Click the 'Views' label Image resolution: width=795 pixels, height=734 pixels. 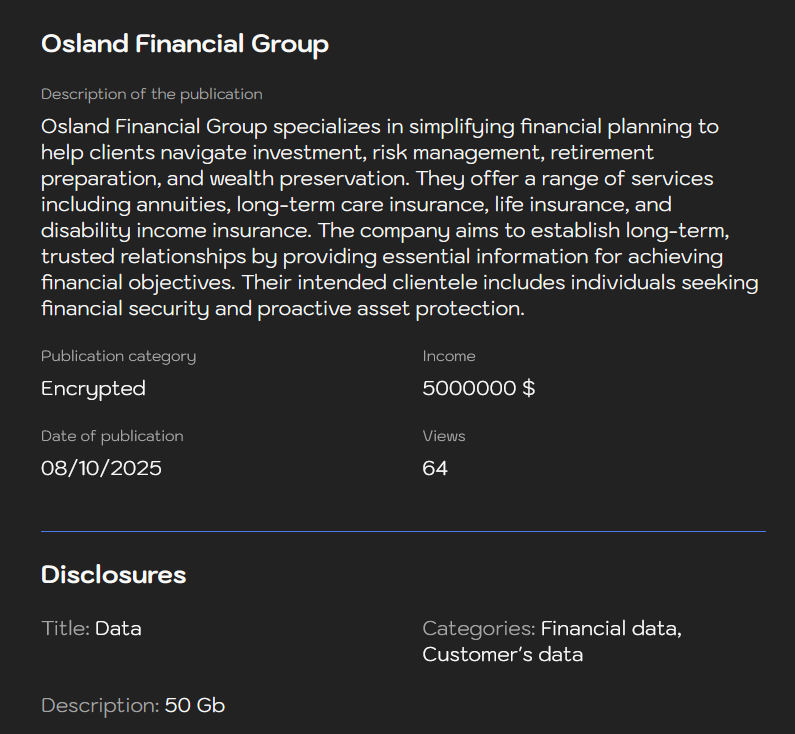[x=444, y=436]
